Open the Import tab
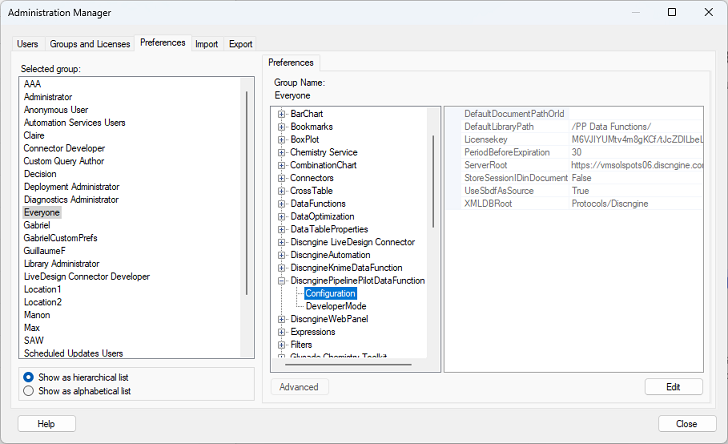Viewport: 728px width, 444px height. 207,44
